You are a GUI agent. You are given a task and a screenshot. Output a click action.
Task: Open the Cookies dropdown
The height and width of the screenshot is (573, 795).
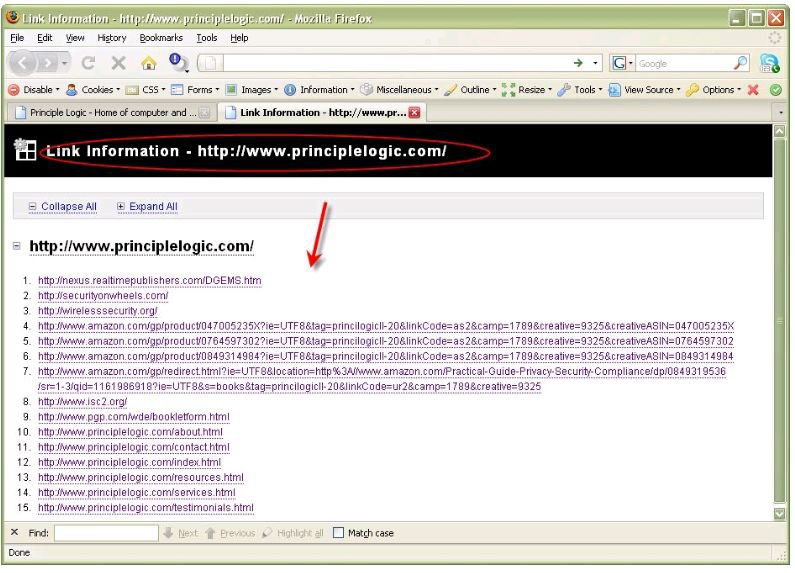point(94,90)
